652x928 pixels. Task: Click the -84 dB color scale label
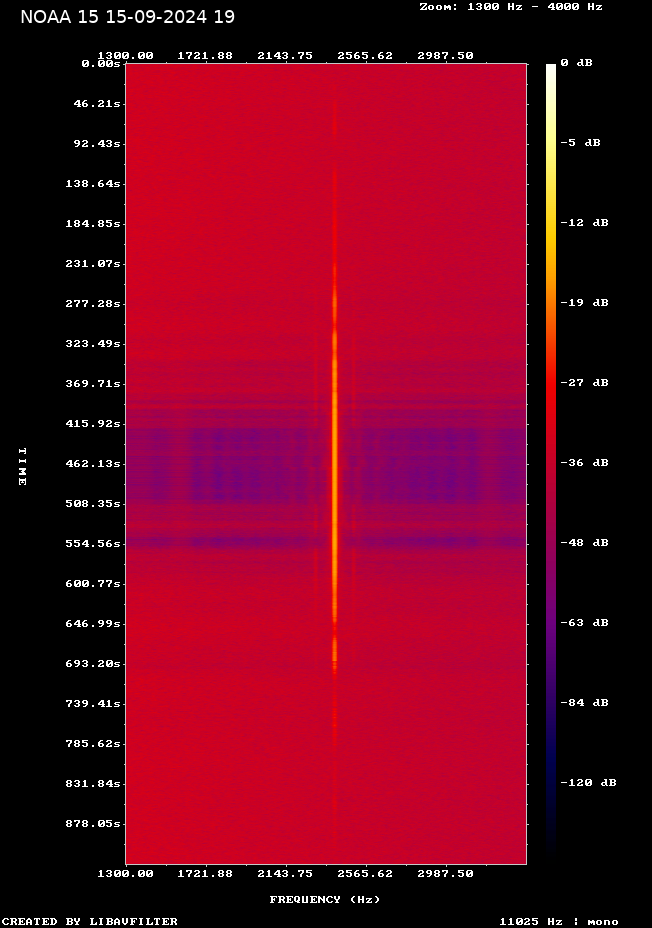[x=584, y=703]
